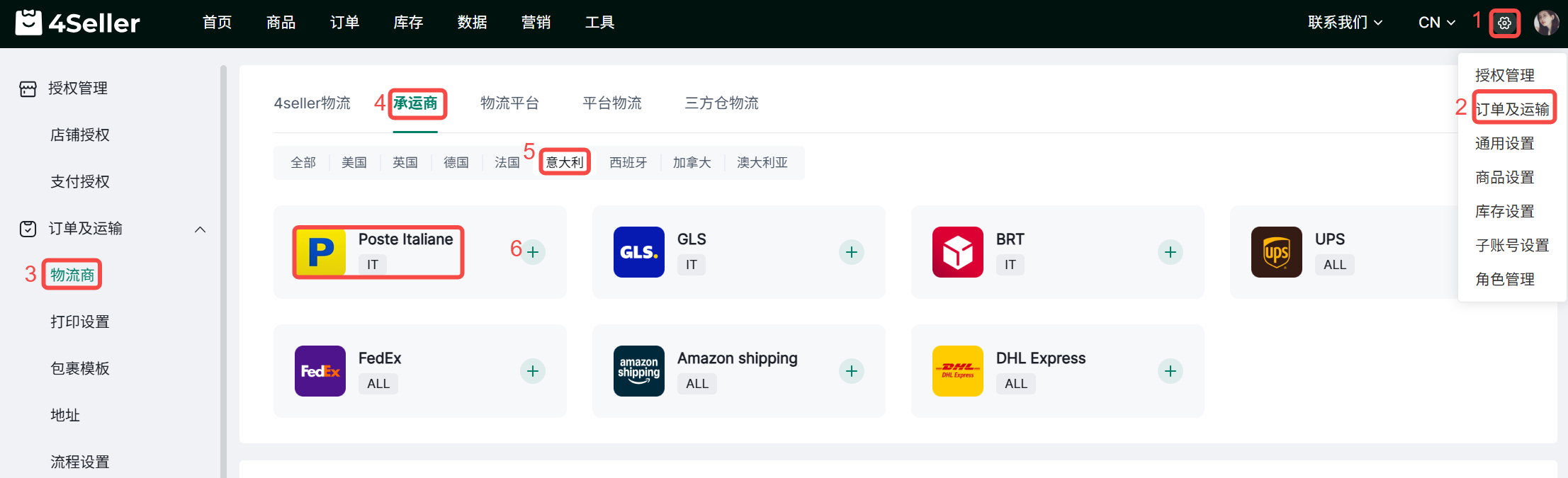Add DHL Express via the plus icon
Image resolution: width=1568 pixels, height=478 pixels.
point(1170,371)
